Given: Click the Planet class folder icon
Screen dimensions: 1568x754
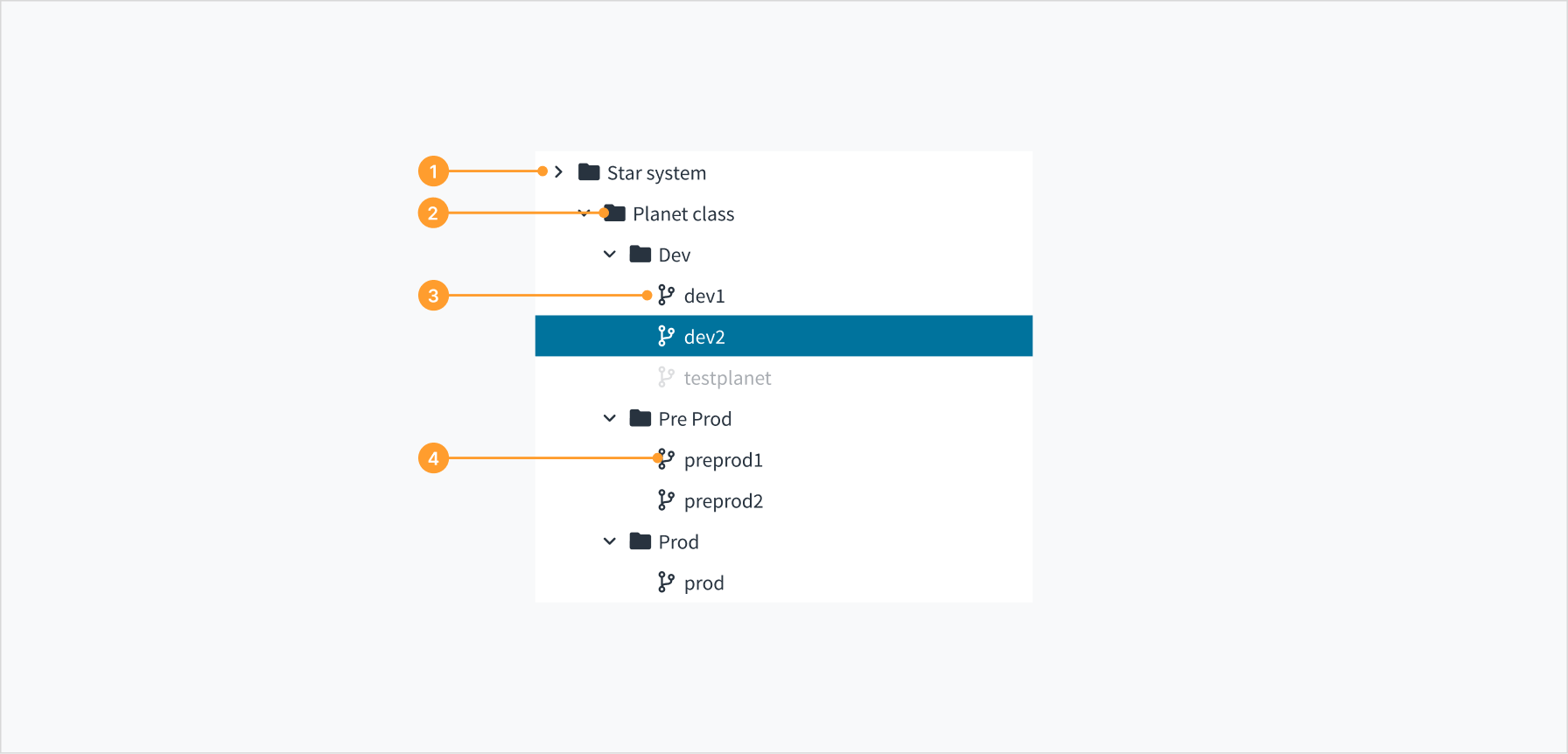Looking at the screenshot, I should tap(615, 213).
